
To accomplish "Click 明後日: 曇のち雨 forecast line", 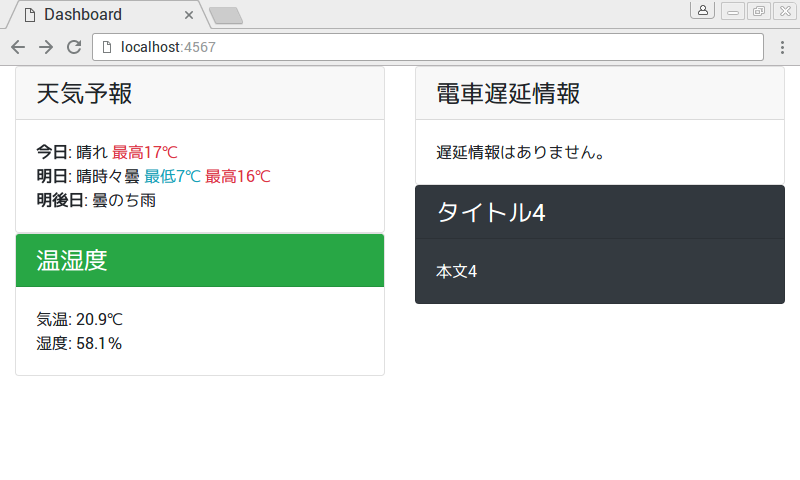I will pos(96,200).
